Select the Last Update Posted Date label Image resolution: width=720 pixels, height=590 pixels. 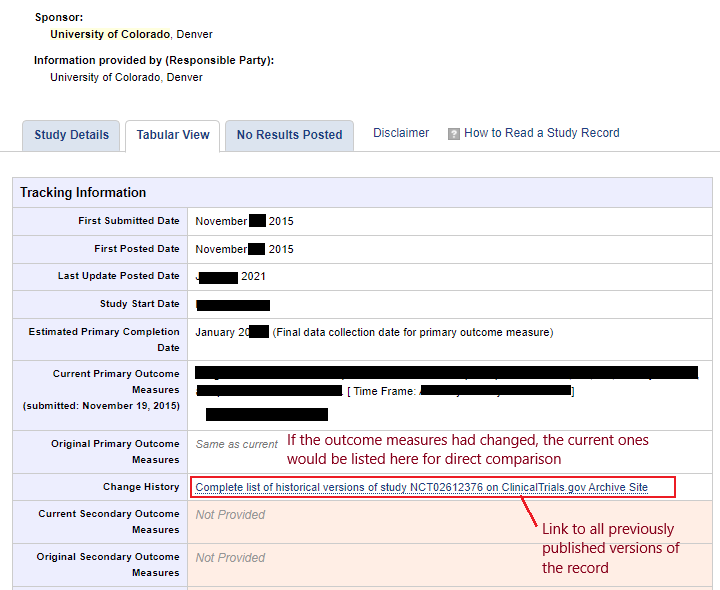coord(118,276)
